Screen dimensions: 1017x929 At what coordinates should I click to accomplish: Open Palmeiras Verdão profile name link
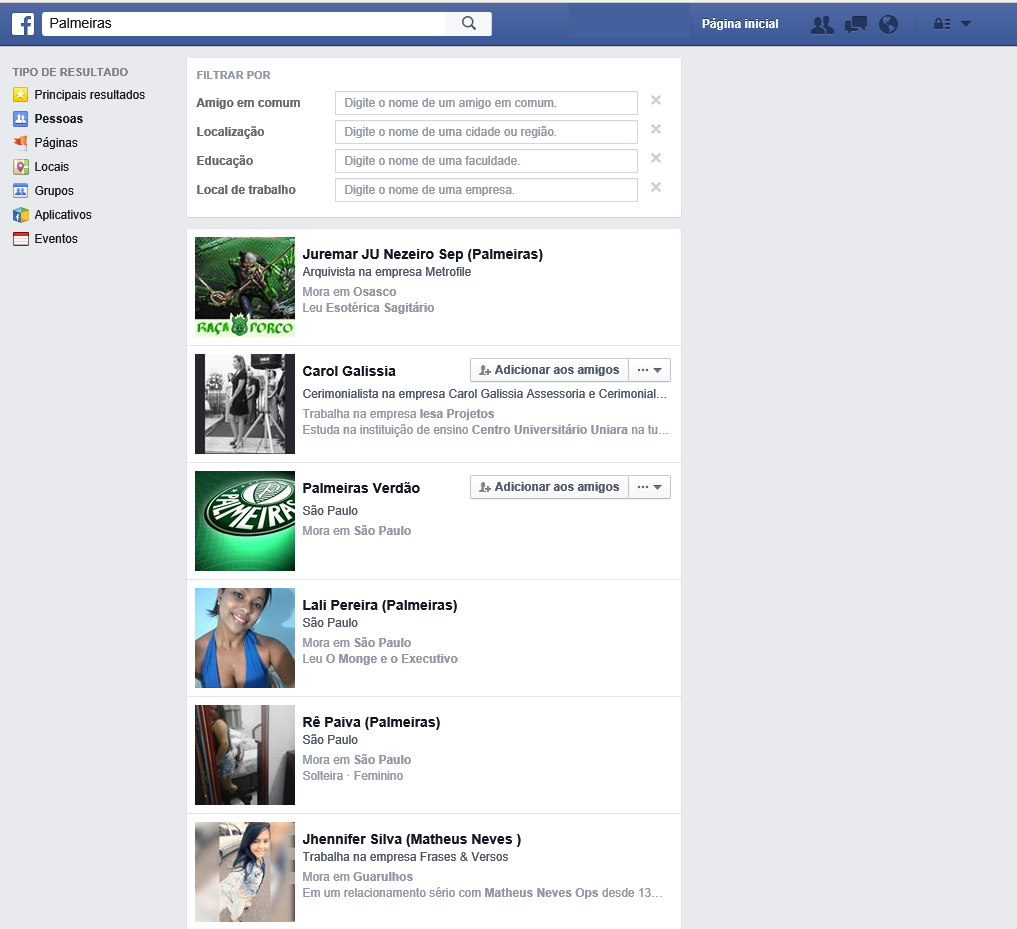[361, 488]
